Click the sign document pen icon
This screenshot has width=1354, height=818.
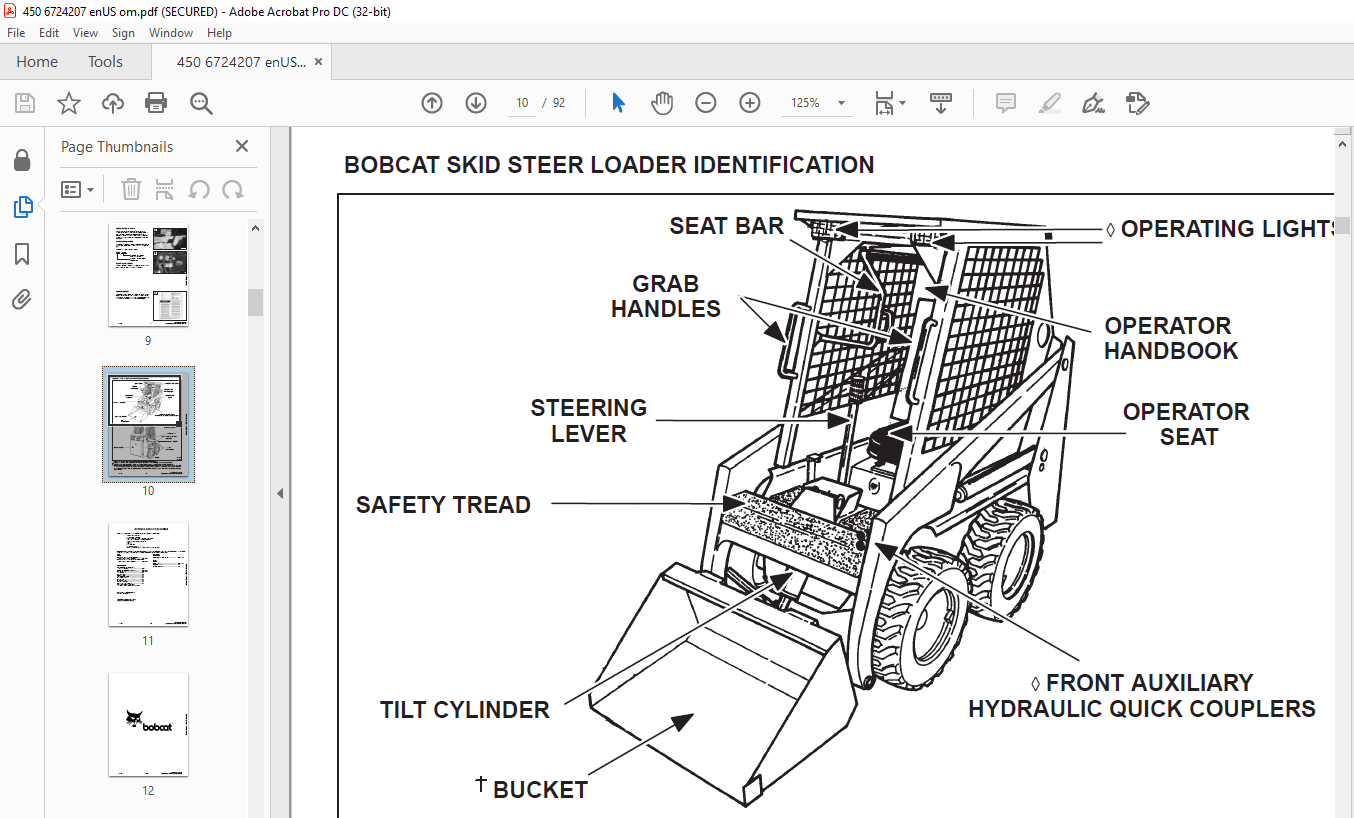tap(1093, 103)
